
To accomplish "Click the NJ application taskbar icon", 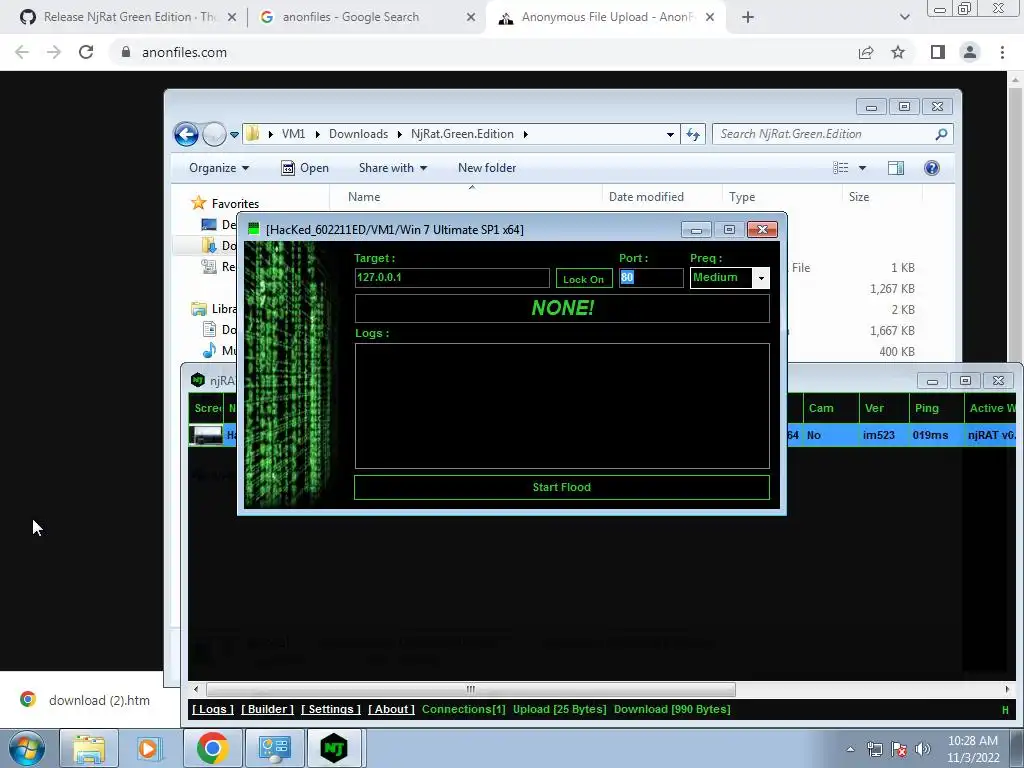I will pyautogui.click(x=334, y=748).
